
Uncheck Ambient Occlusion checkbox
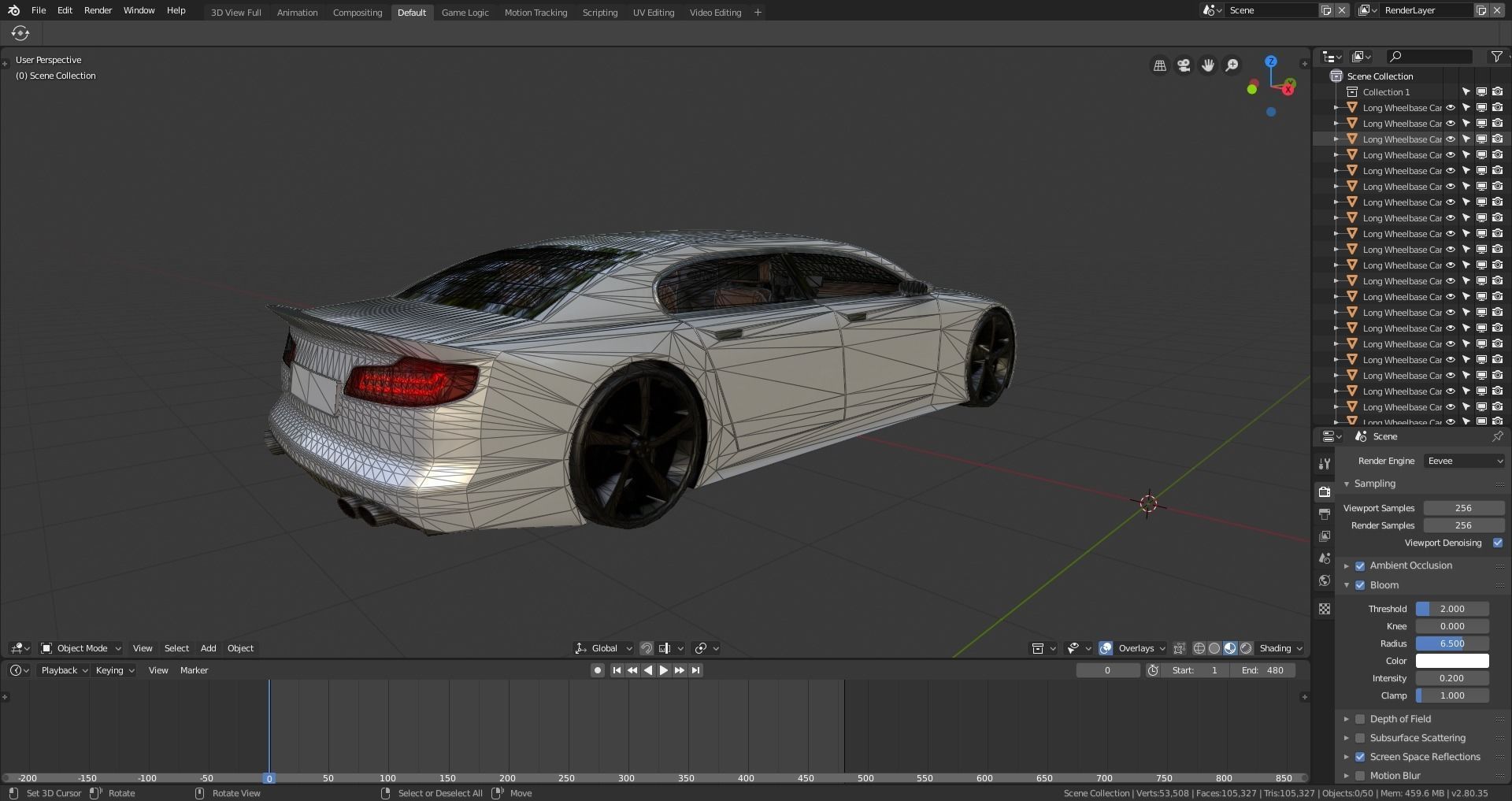coord(1360,566)
